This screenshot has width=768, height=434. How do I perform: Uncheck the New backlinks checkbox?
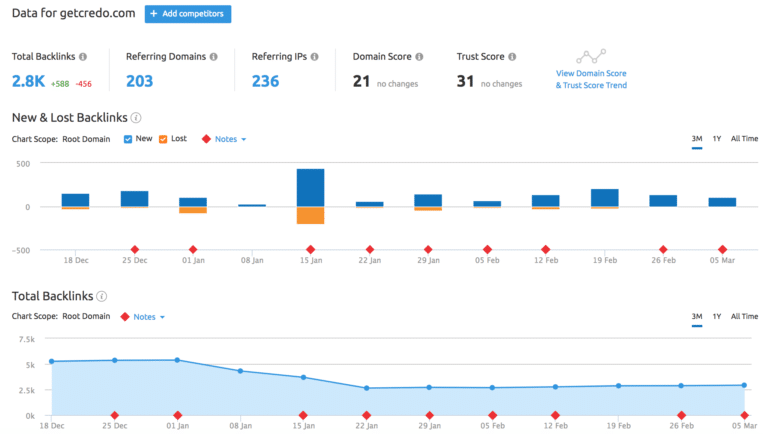(x=128, y=139)
